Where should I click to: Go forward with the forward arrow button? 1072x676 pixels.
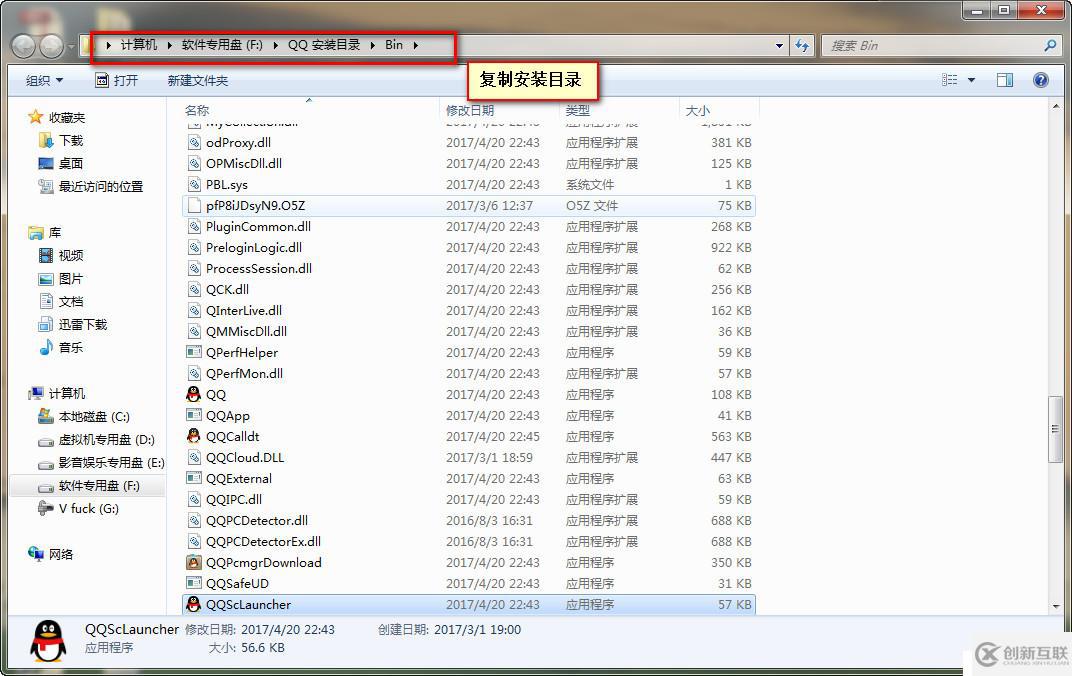click(52, 46)
